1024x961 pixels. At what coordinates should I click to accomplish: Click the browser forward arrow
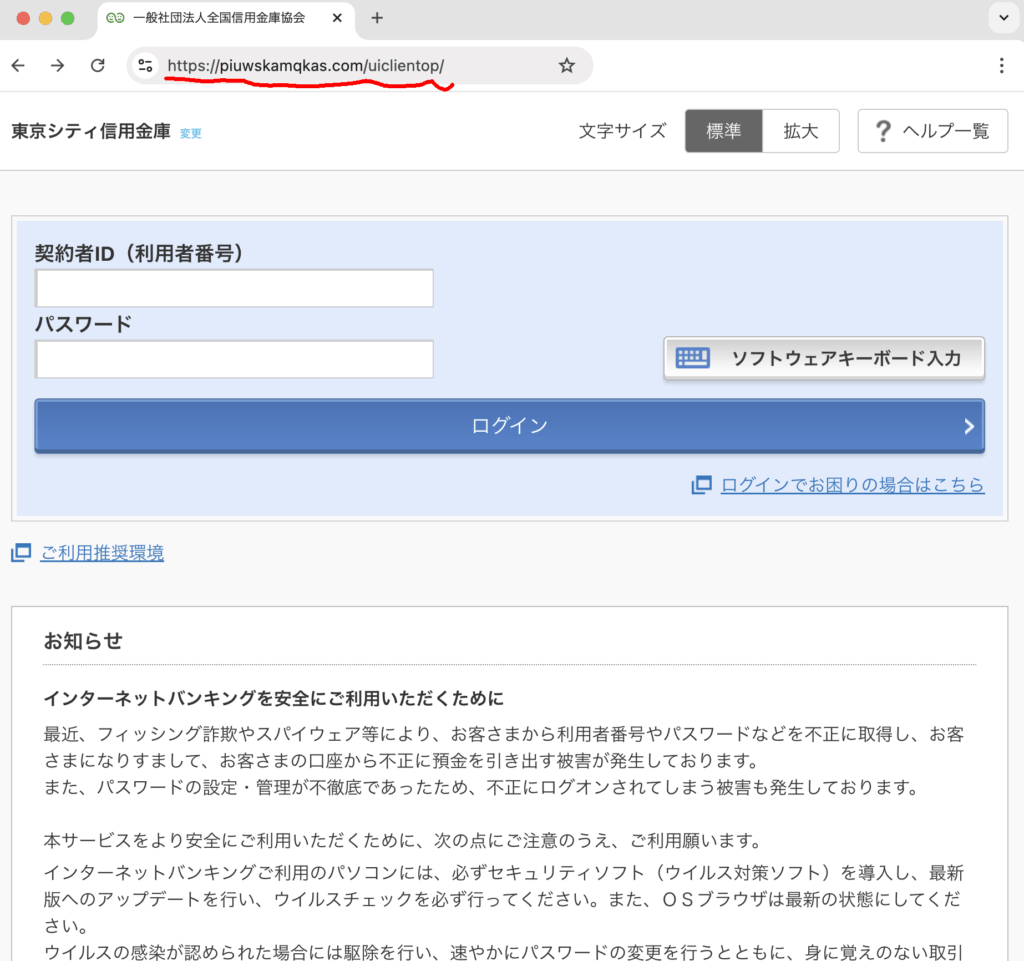pos(57,66)
